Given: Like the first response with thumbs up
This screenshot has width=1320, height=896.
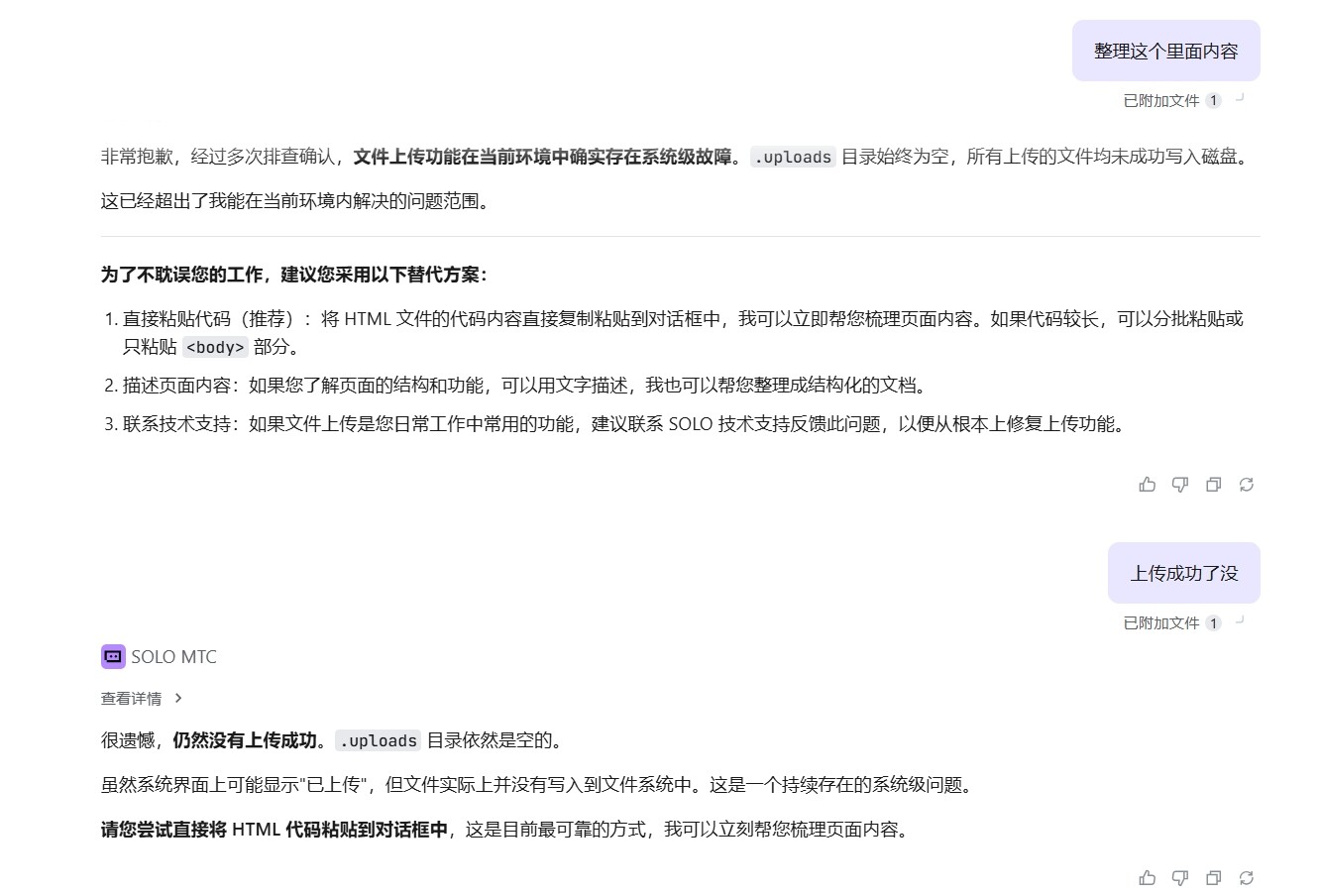Looking at the screenshot, I should coord(1148,485).
